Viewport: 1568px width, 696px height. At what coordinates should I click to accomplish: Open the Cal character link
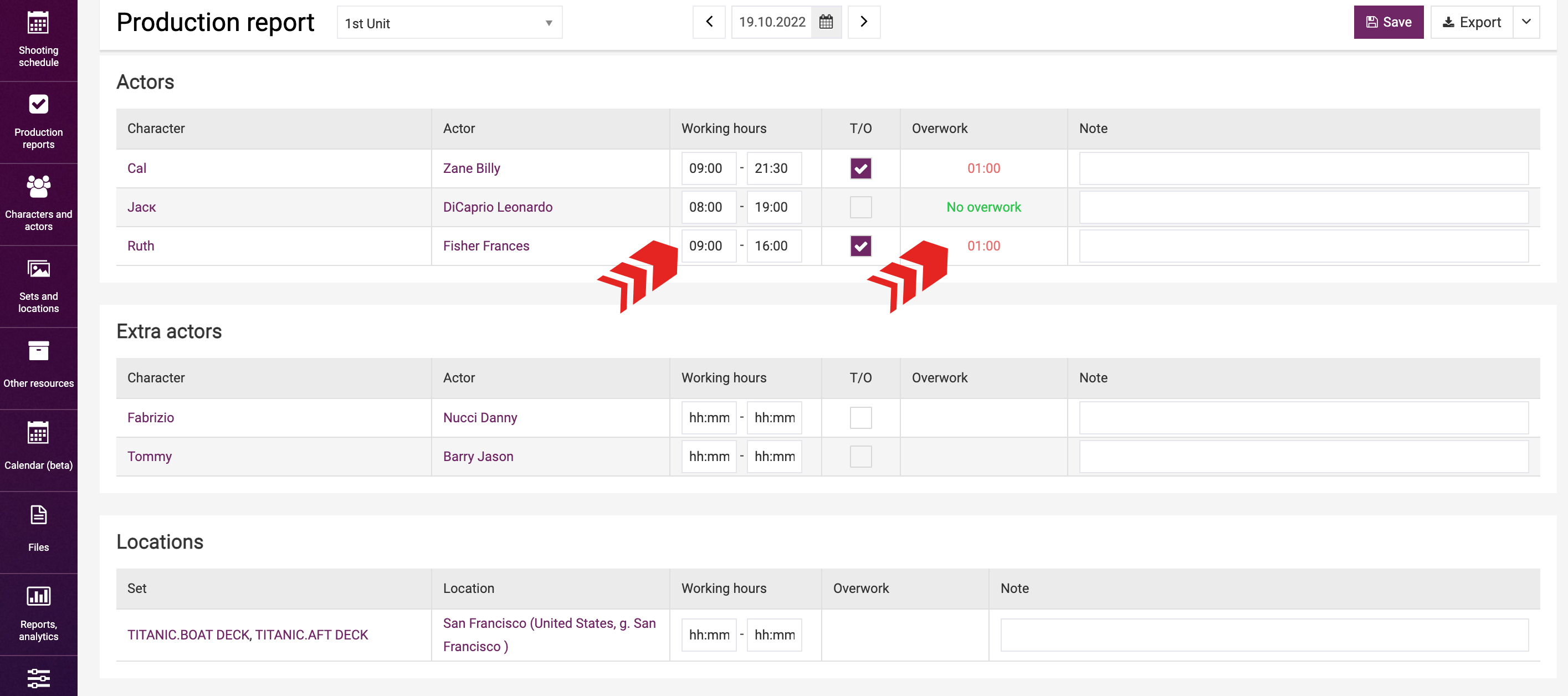[137, 168]
